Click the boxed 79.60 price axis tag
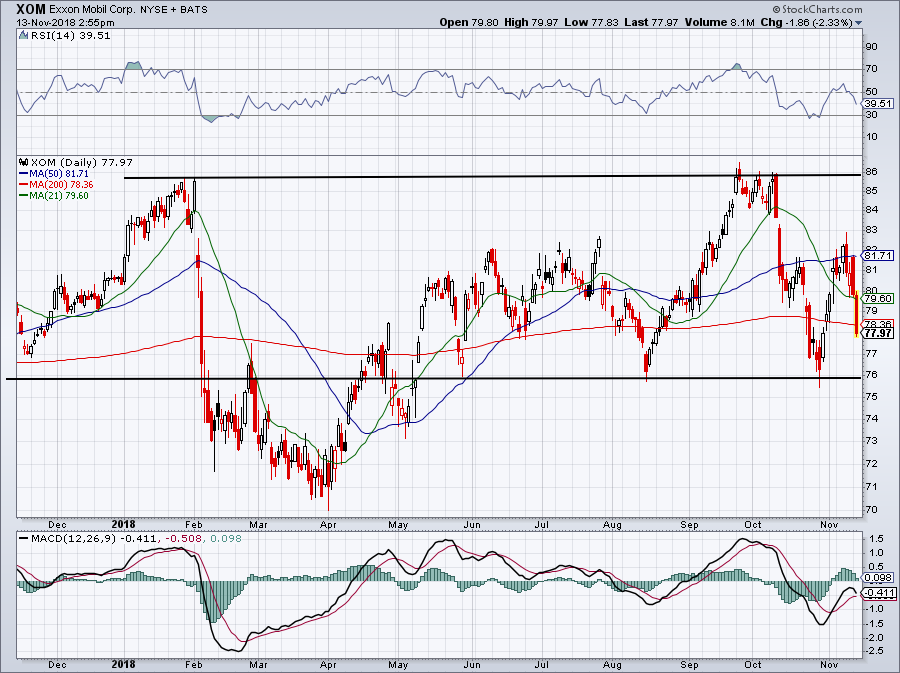Image resolution: width=900 pixels, height=673 pixels. point(878,298)
